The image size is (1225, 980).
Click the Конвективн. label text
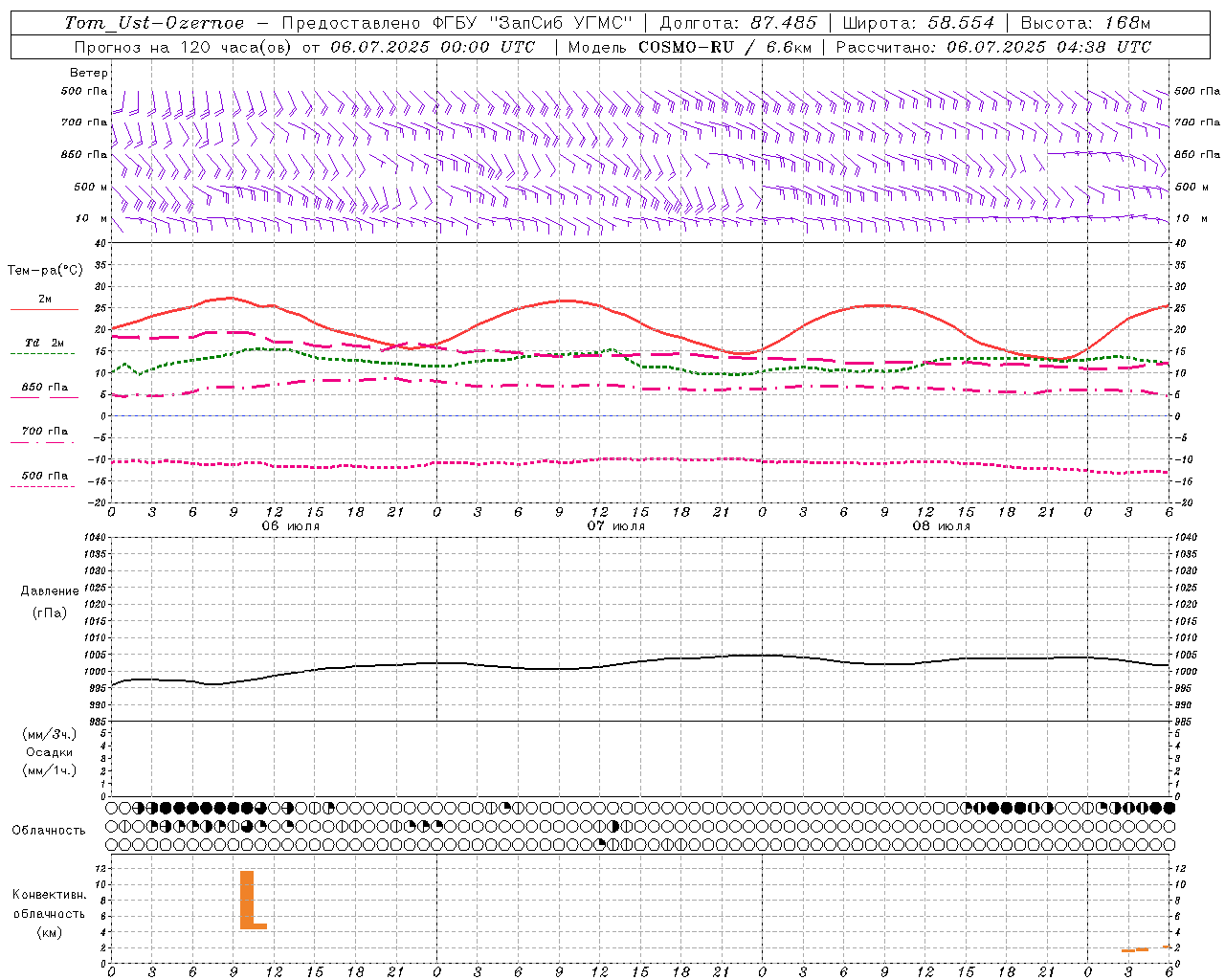point(50,895)
